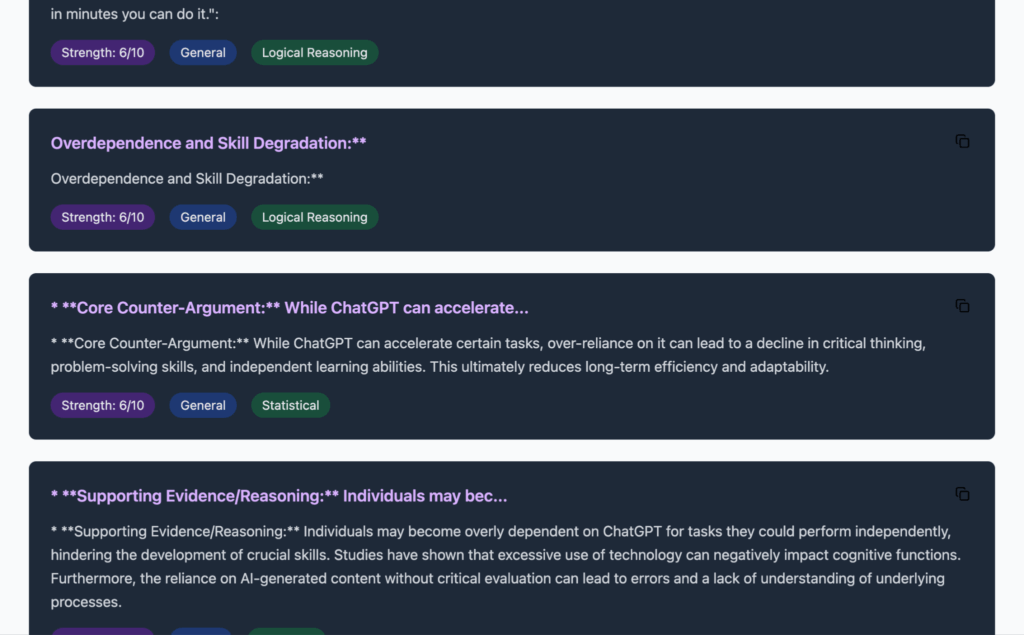Click Strength: 6/10 badge in Overdependence card

103,217
